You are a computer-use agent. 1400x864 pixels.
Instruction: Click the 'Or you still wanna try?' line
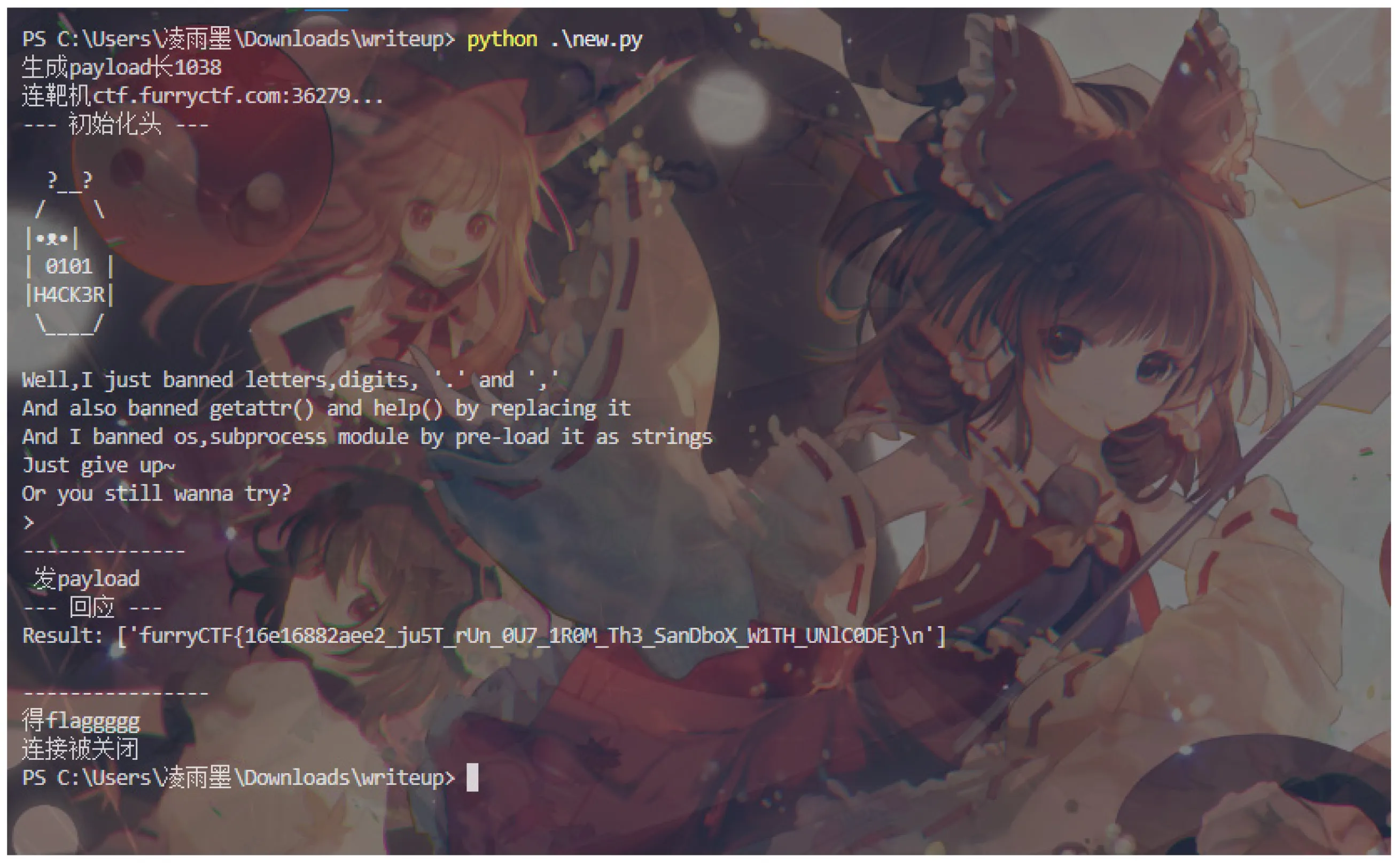[x=156, y=494]
